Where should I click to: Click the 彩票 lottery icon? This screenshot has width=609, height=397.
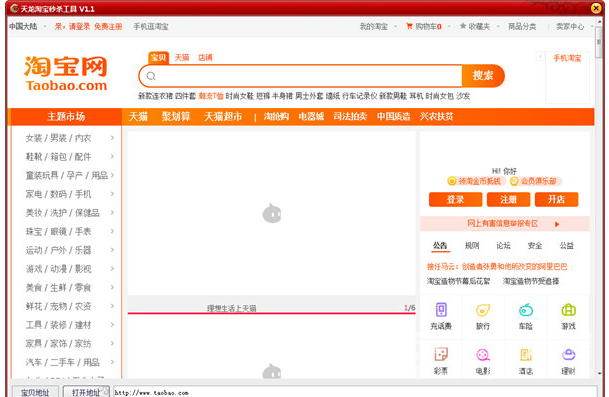(x=441, y=354)
